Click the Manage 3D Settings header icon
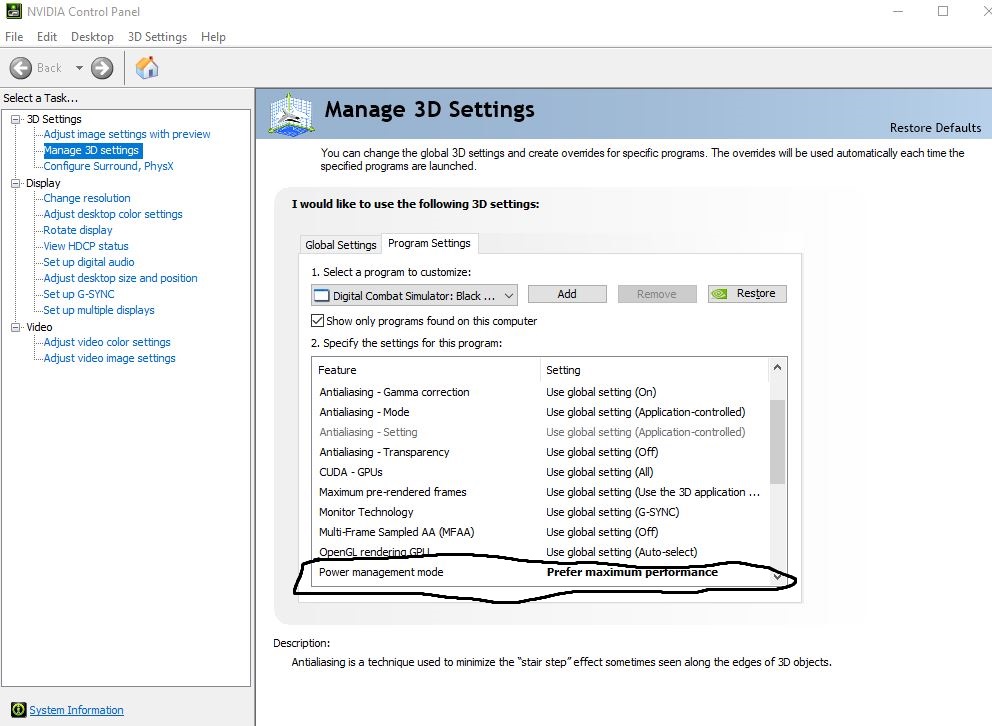The image size is (992, 726). 292,114
